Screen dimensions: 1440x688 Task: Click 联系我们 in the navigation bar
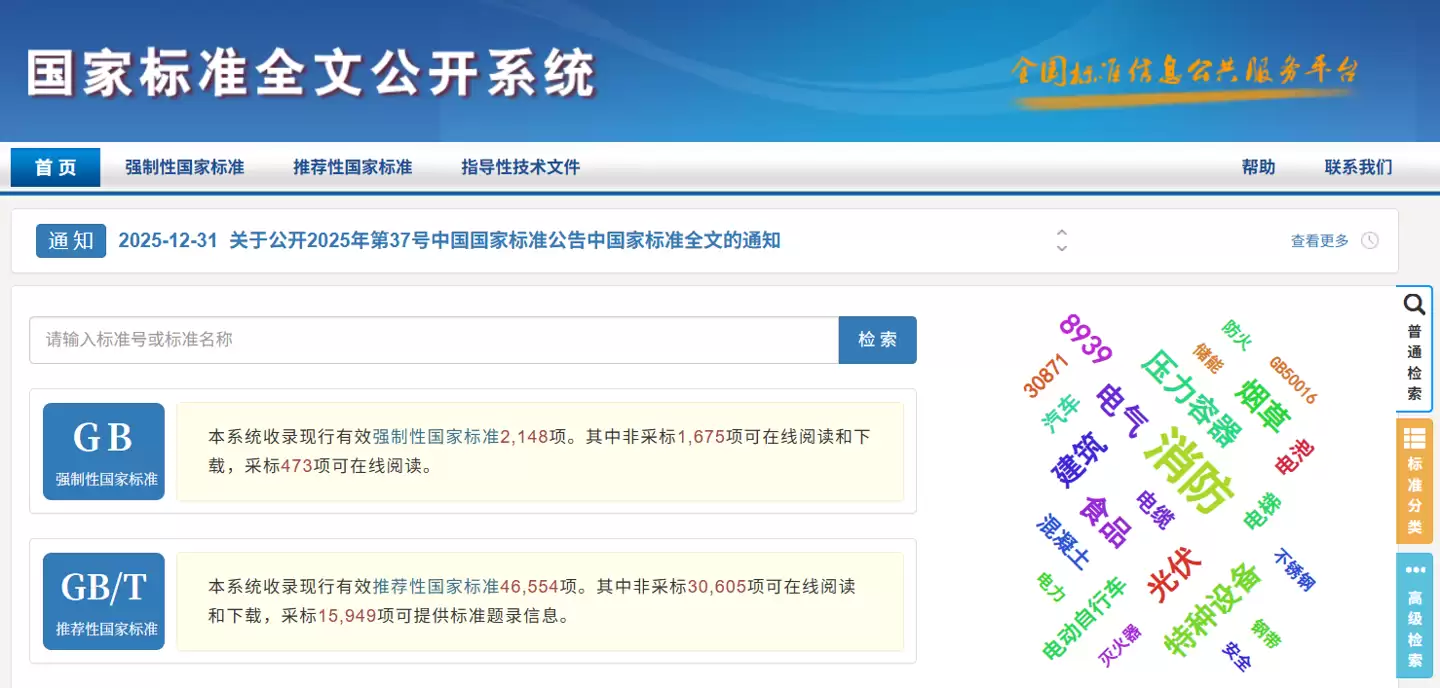coord(1357,167)
